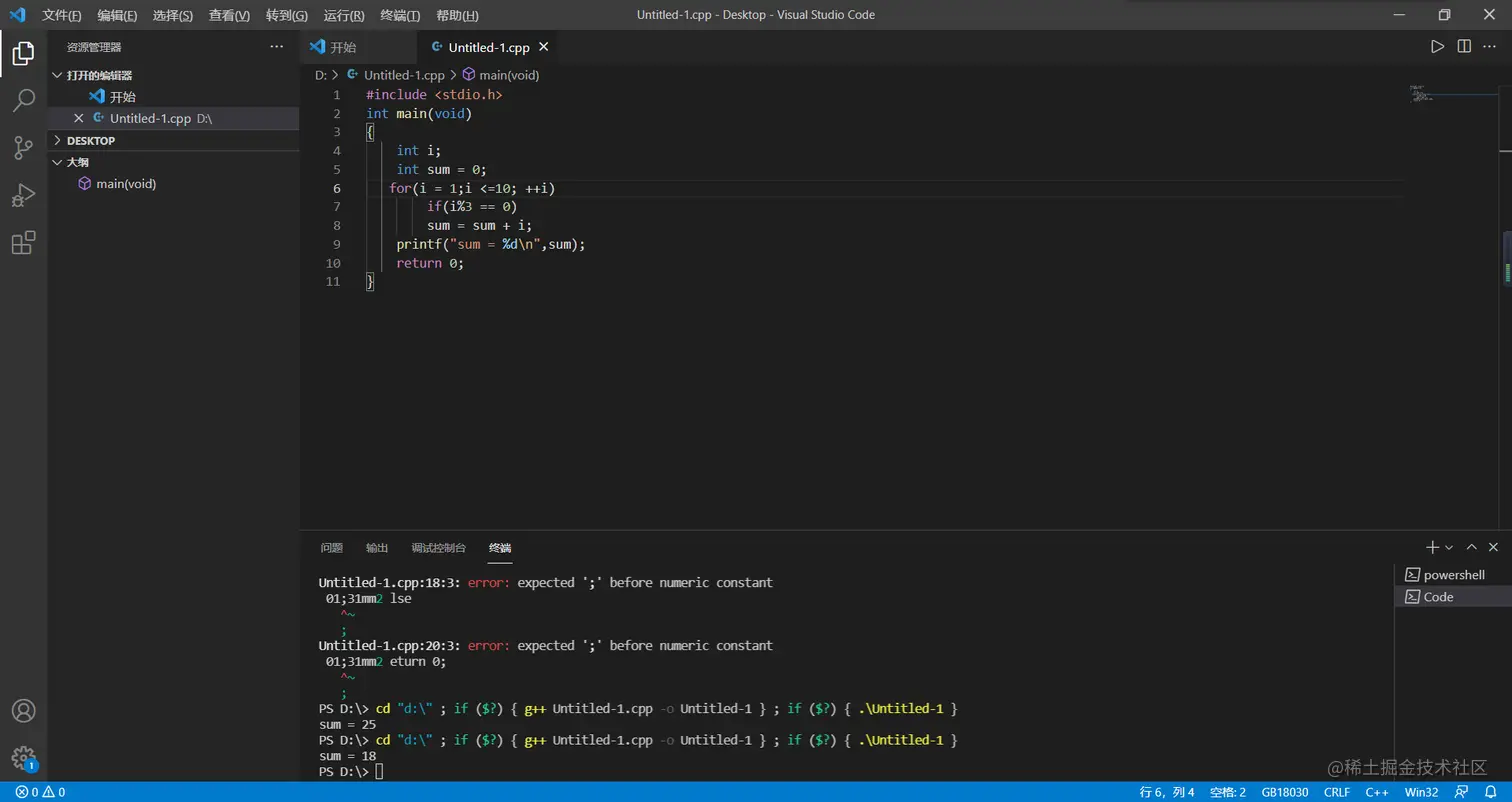The image size is (1512, 802).
Task: Open Explorer panel more actions ellipsis
Action: 277,46
